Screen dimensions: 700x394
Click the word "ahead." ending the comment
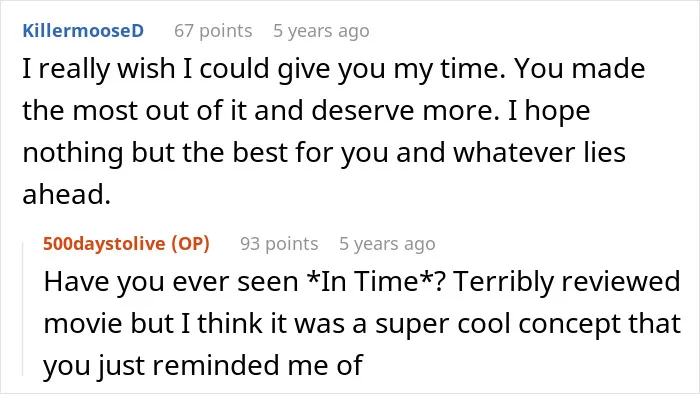(x=67, y=195)
